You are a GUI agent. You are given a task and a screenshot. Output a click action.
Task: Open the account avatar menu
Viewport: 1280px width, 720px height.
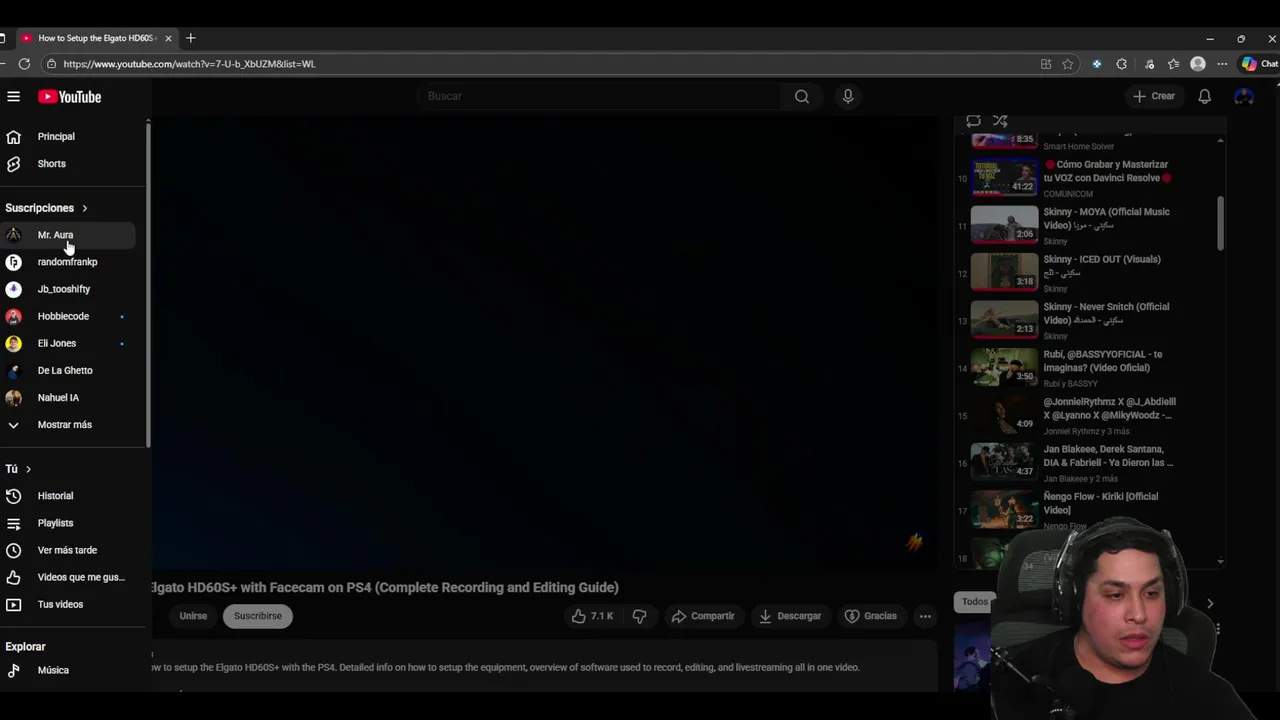1244,96
